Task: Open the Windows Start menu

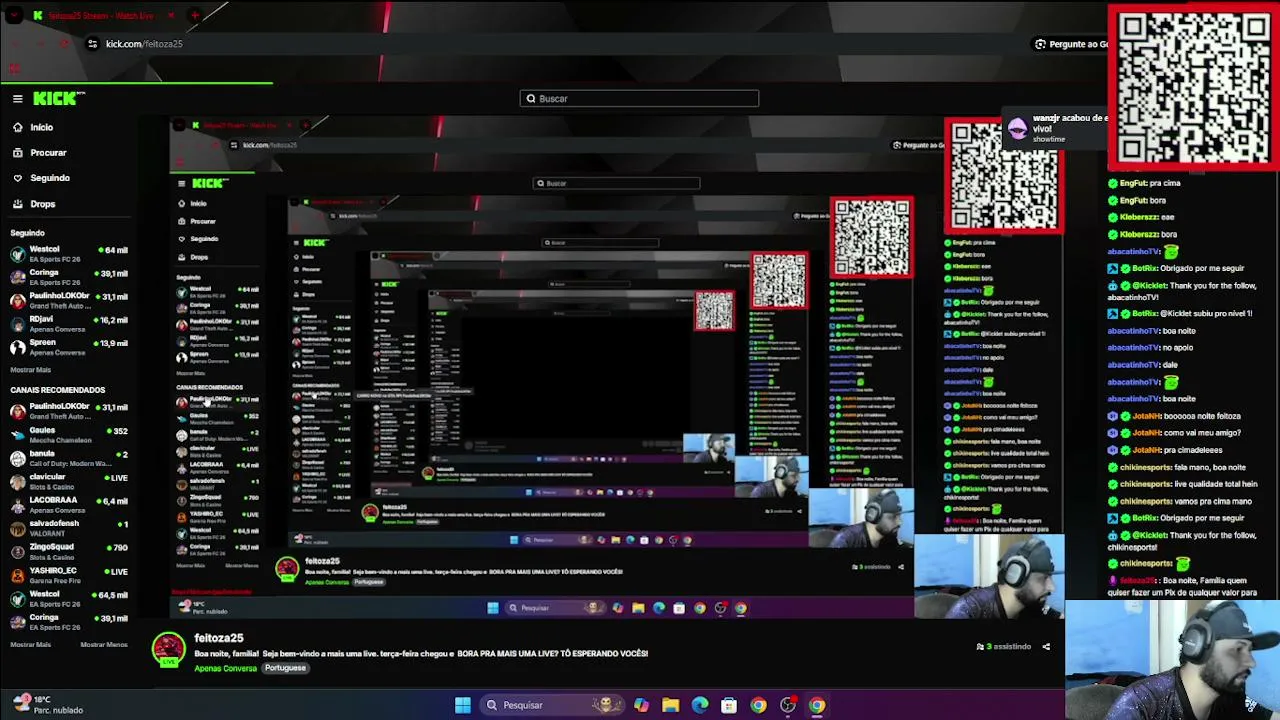Action: [x=462, y=705]
